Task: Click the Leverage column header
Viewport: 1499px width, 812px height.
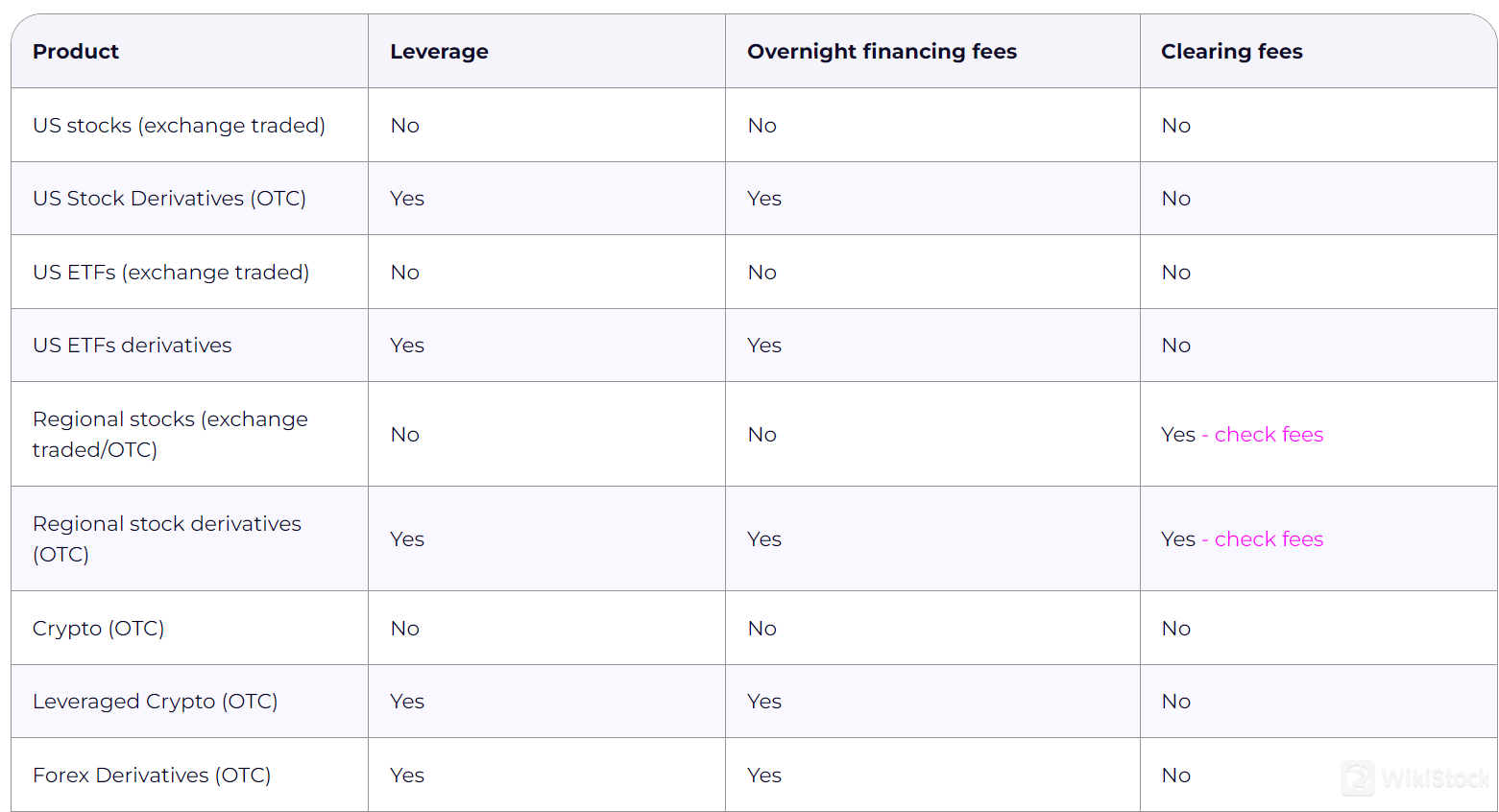Action: (439, 52)
